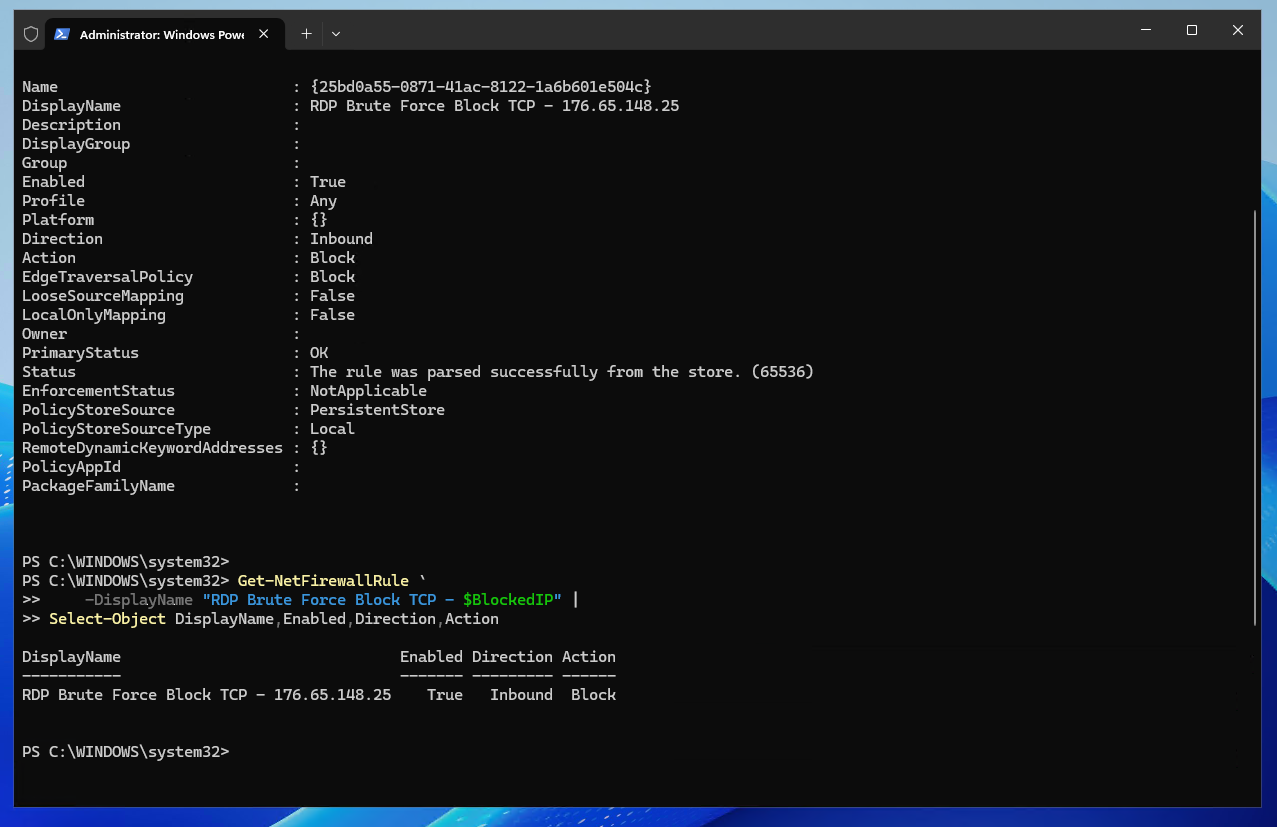Click the Action property value Block in list
Screen dimensions: 1277x827
point(332,258)
